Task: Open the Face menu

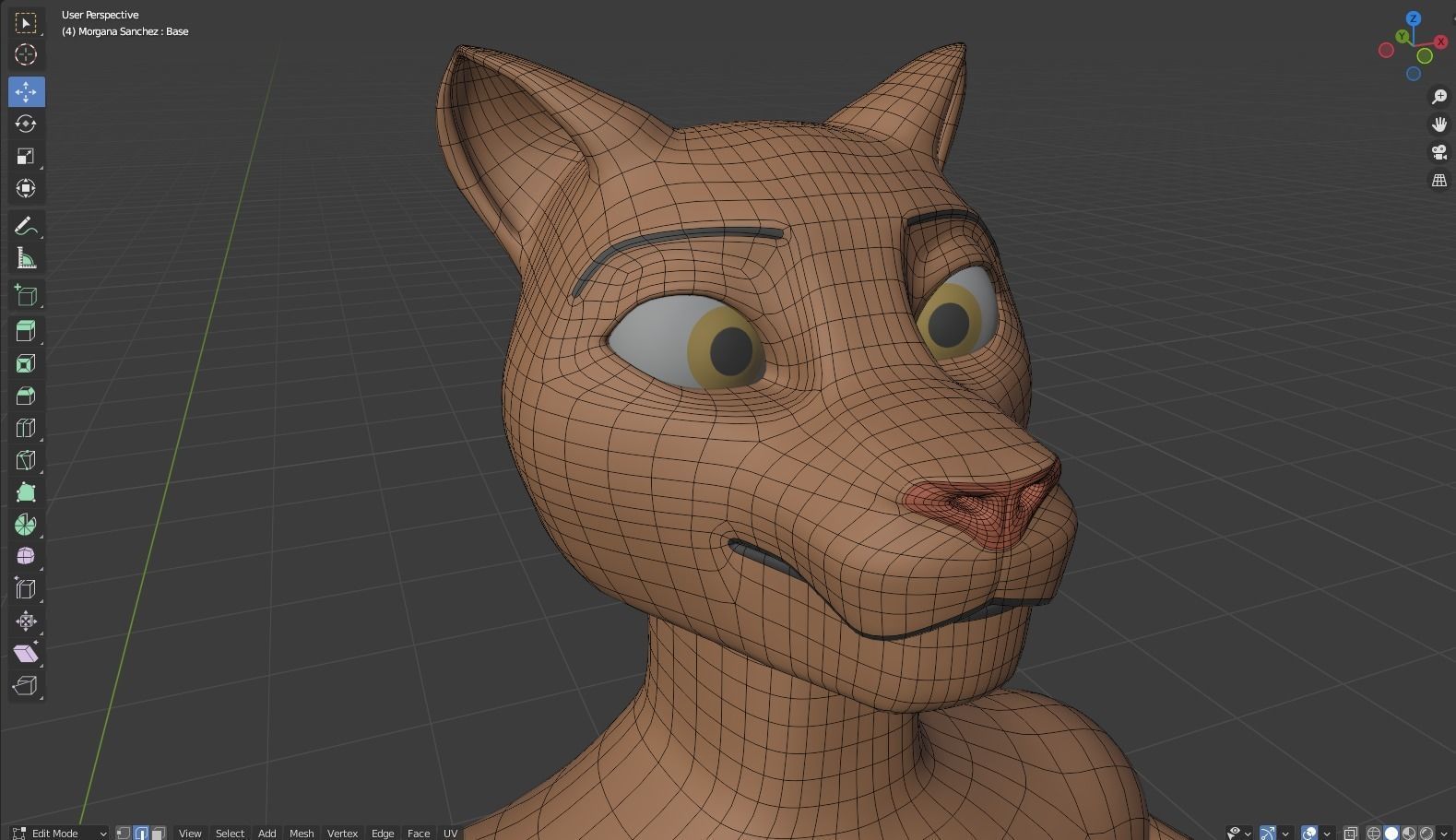Action: [x=419, y=833]
